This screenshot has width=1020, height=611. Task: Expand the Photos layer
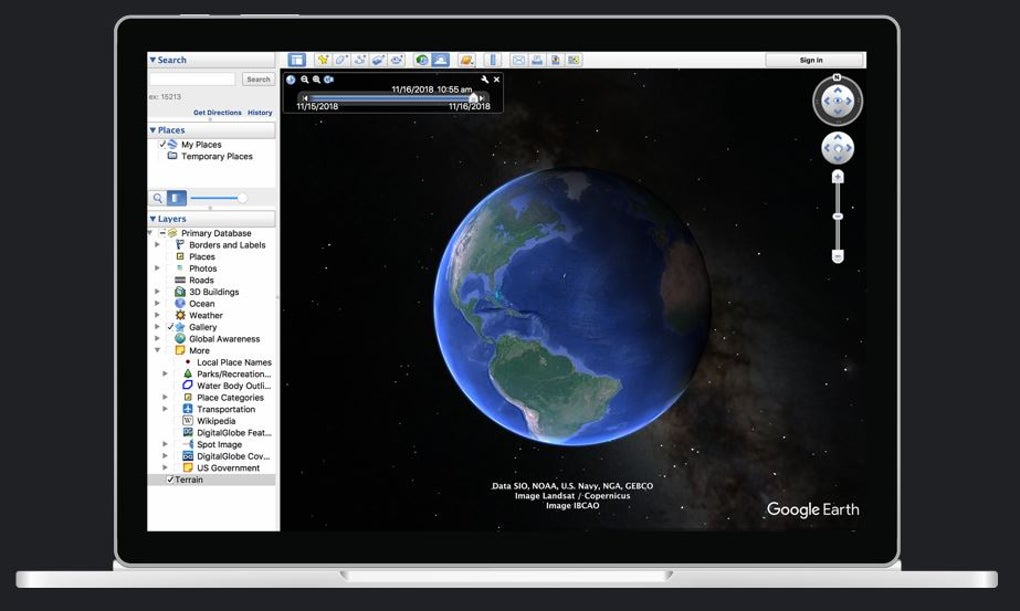[157, 268]
